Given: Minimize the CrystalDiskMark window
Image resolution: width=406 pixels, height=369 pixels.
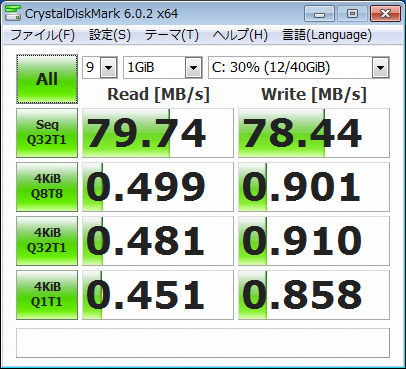Looking at the screenshot, I should pos(319,14).
